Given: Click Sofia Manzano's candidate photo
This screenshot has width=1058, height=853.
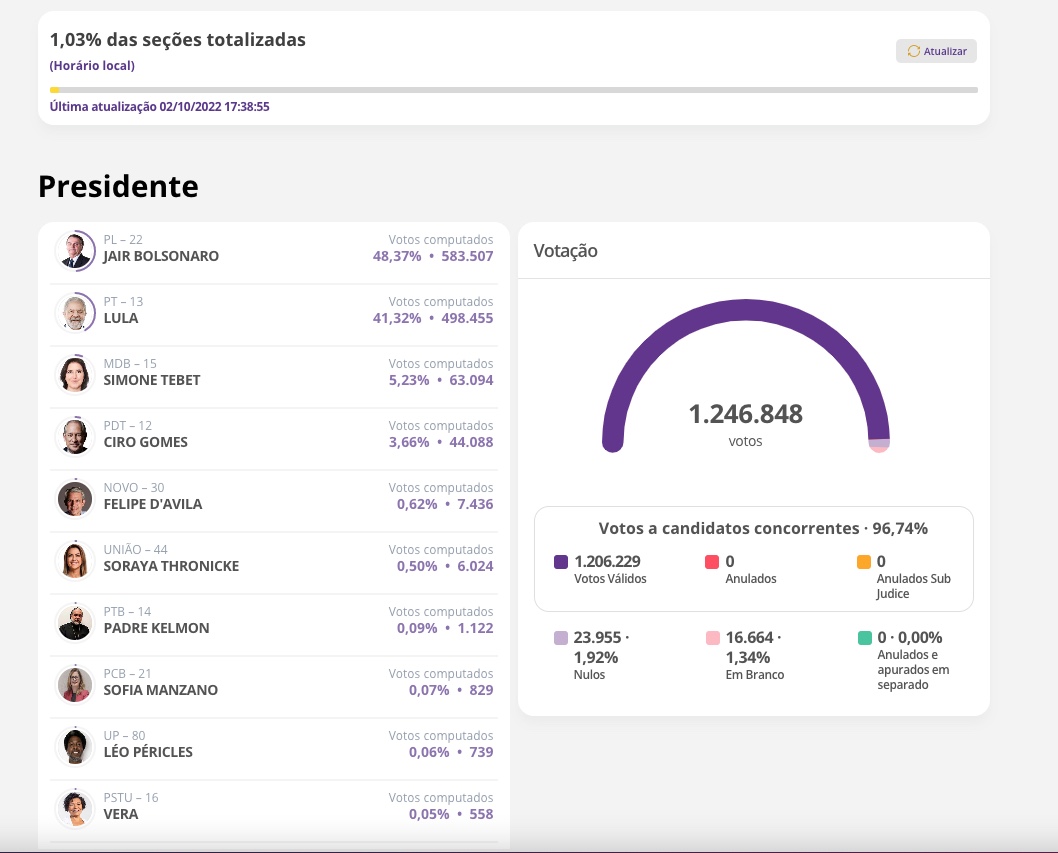Looking at the screenshot, I should coord(74,685).
